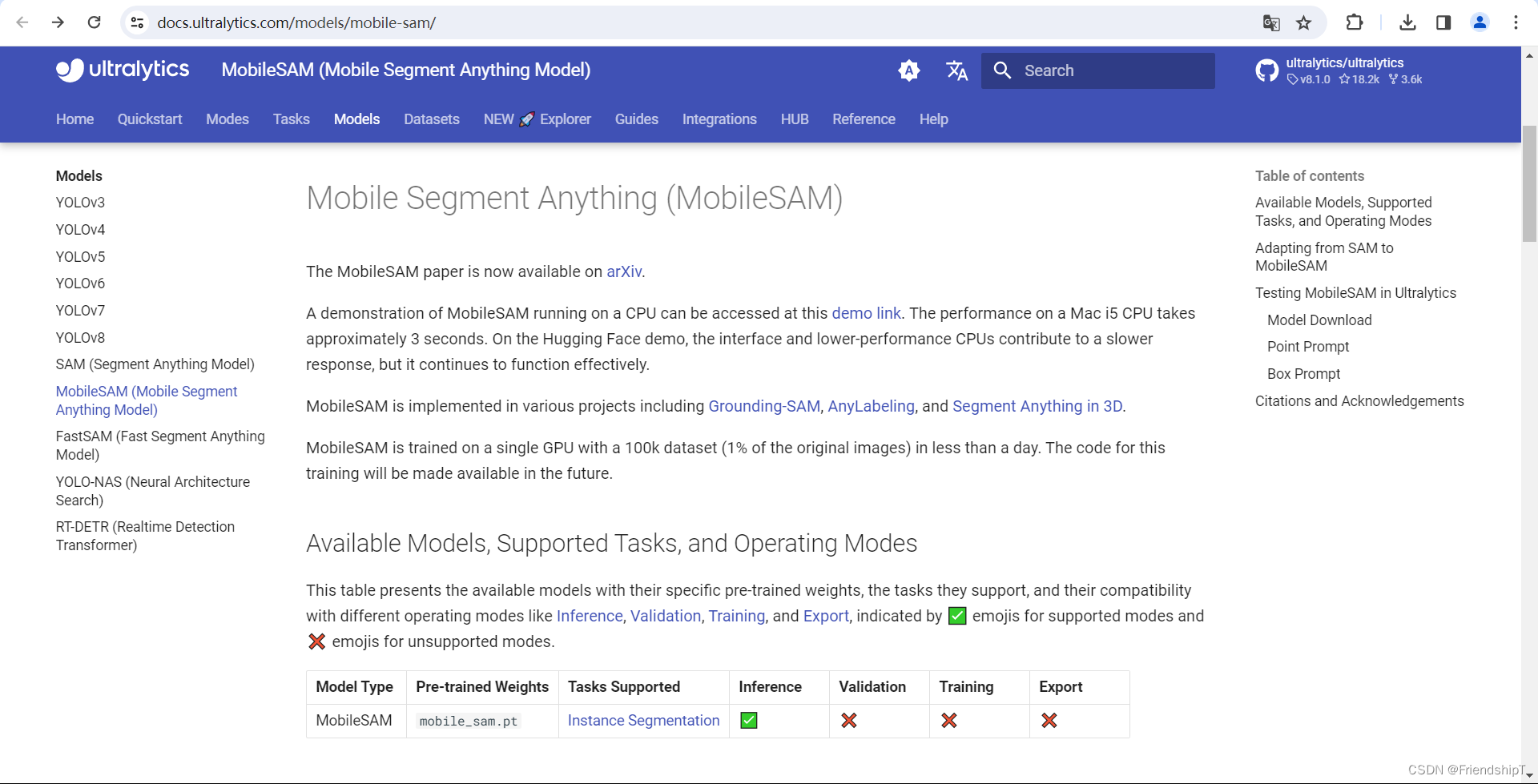
Task: Follow the Training mode link
Action: [x=737, y=616]
